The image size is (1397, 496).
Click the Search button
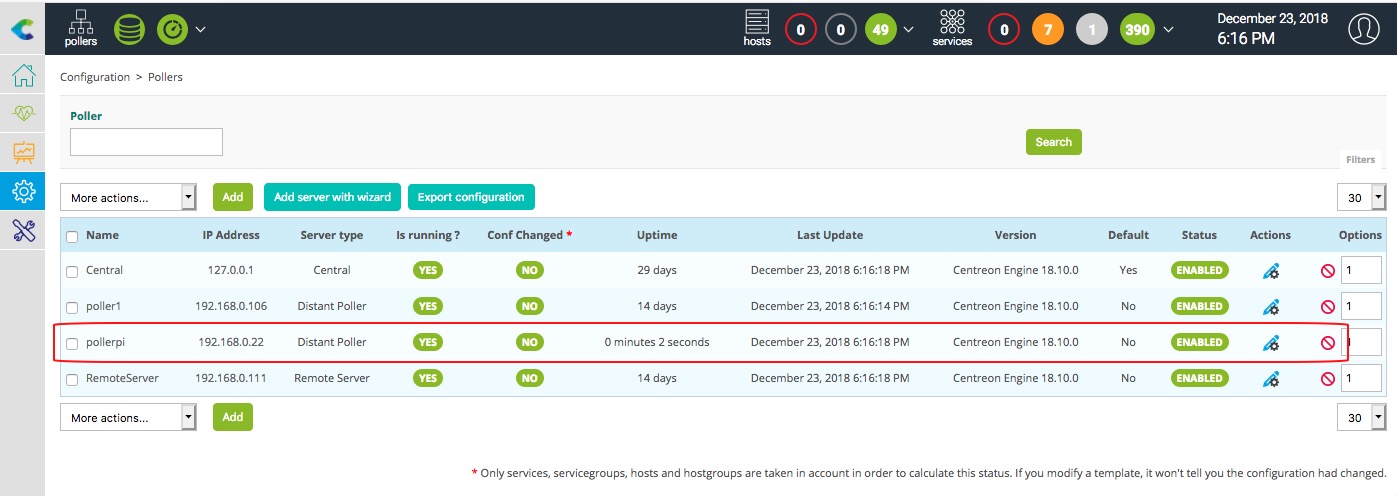coord(1053,142)
